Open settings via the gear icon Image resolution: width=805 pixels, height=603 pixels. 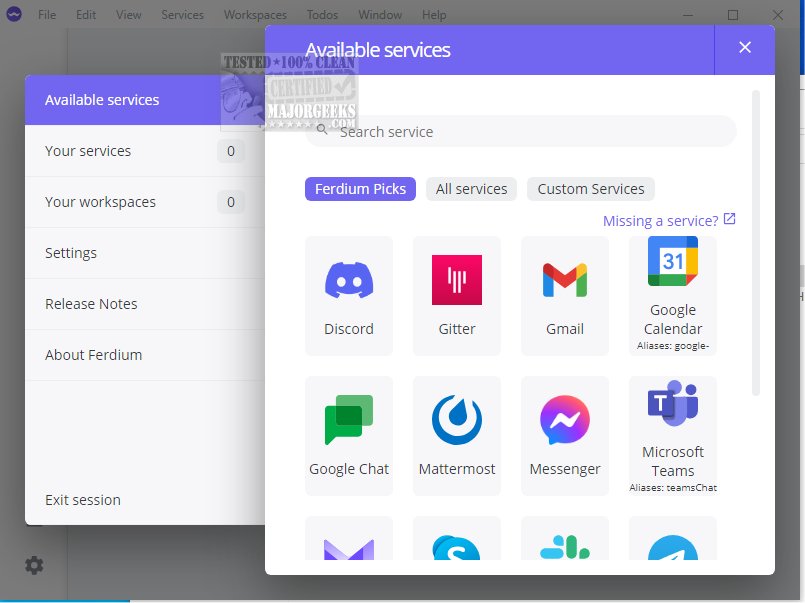(34, 565)
